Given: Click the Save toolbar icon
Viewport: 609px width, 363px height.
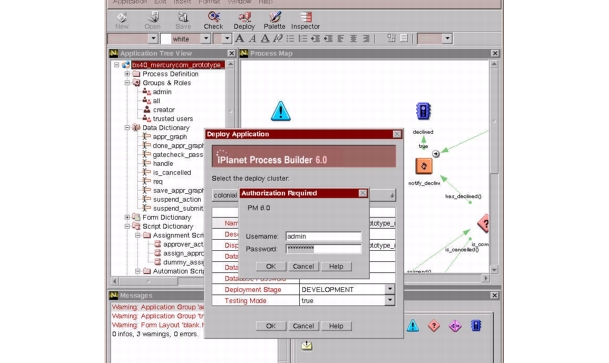Looking at the screenshot, I should click(183, 21).
